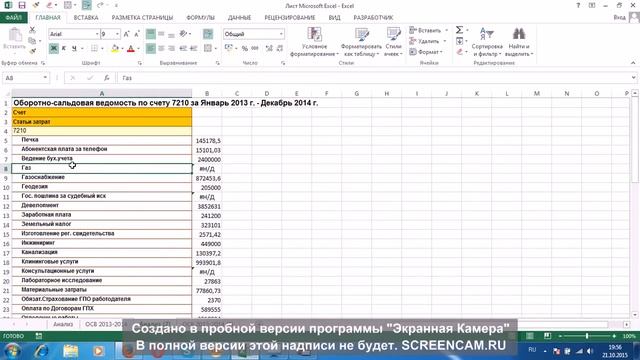Adjust the zoom slider in status bar

(x=587, y=336)
